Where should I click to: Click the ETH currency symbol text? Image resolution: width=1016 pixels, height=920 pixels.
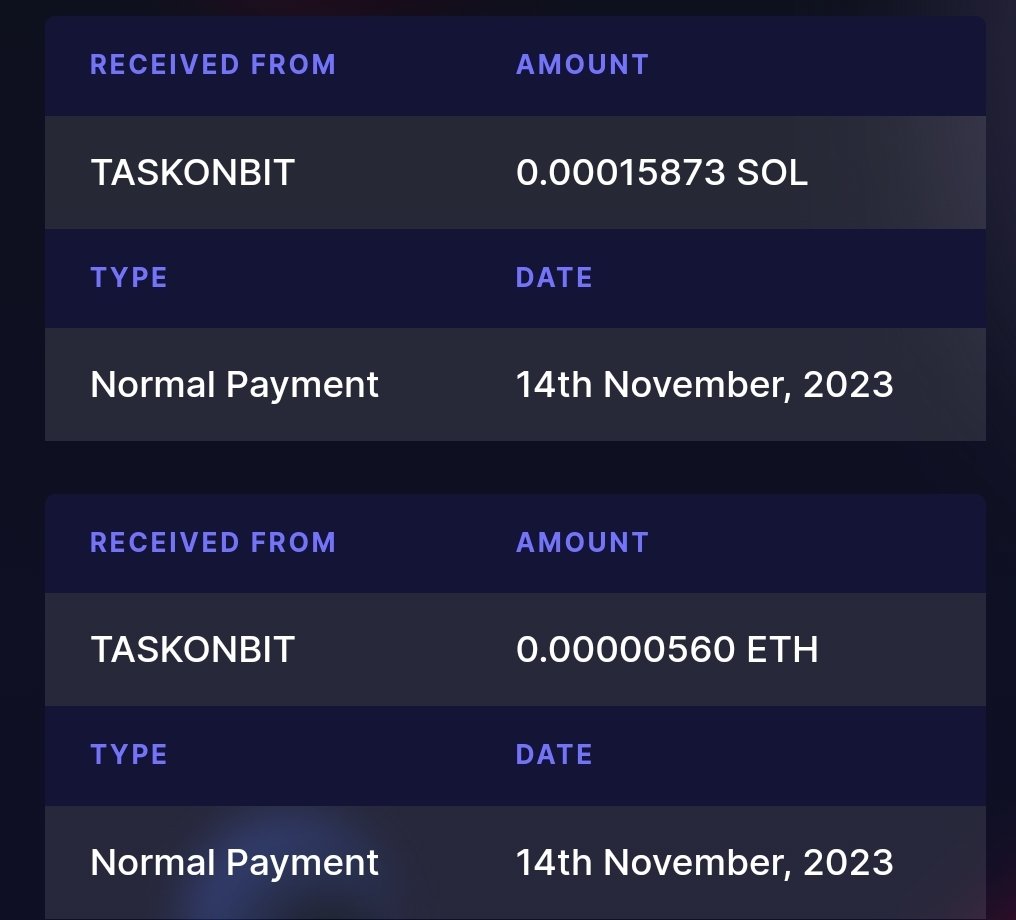point(783,650)
